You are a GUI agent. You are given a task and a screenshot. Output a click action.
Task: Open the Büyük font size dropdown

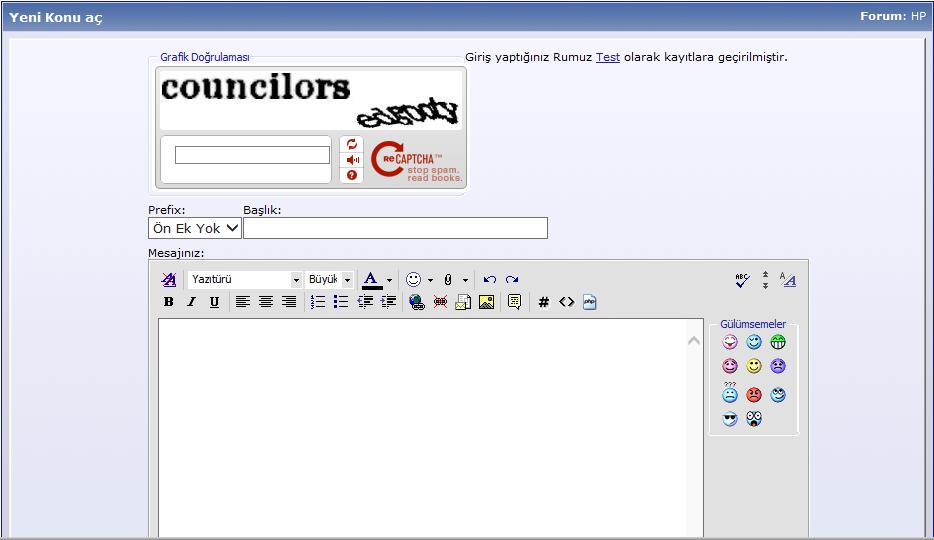tap(329, 279)
